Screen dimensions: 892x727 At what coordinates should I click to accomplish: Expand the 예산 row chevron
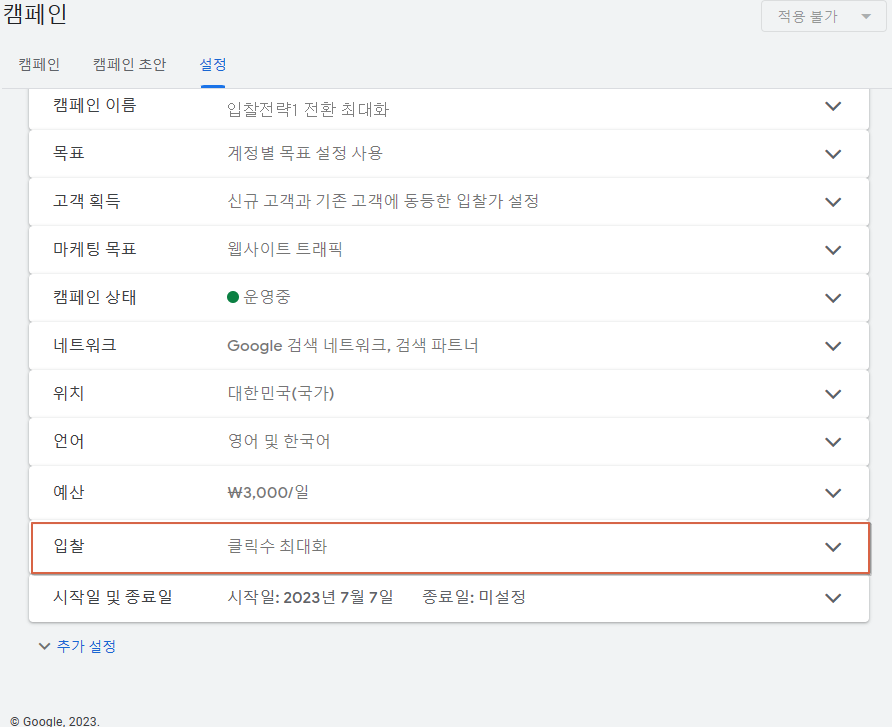click(833, 493)
